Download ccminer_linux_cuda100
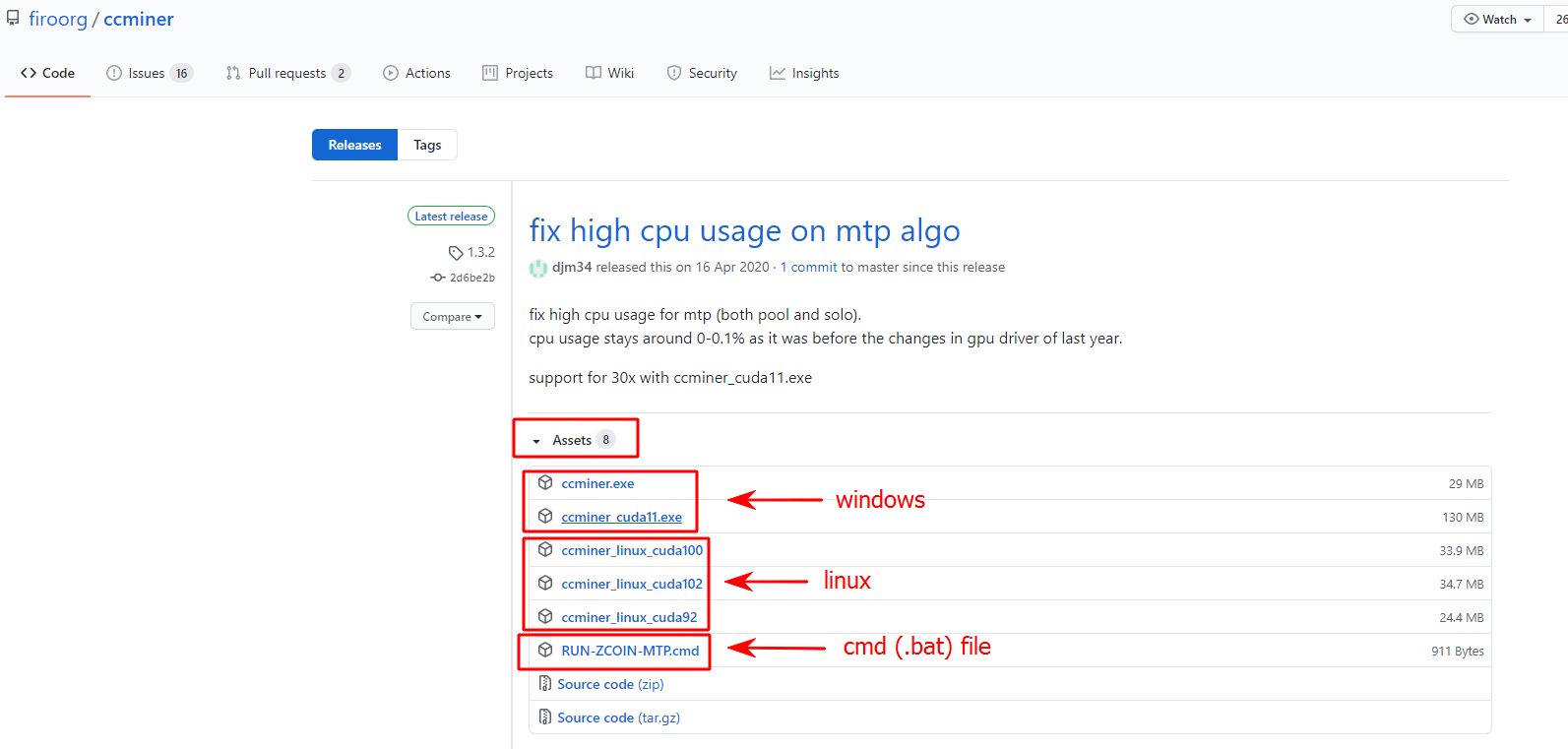Viewport: 1568px width, 749px height. tap(632, 550)
